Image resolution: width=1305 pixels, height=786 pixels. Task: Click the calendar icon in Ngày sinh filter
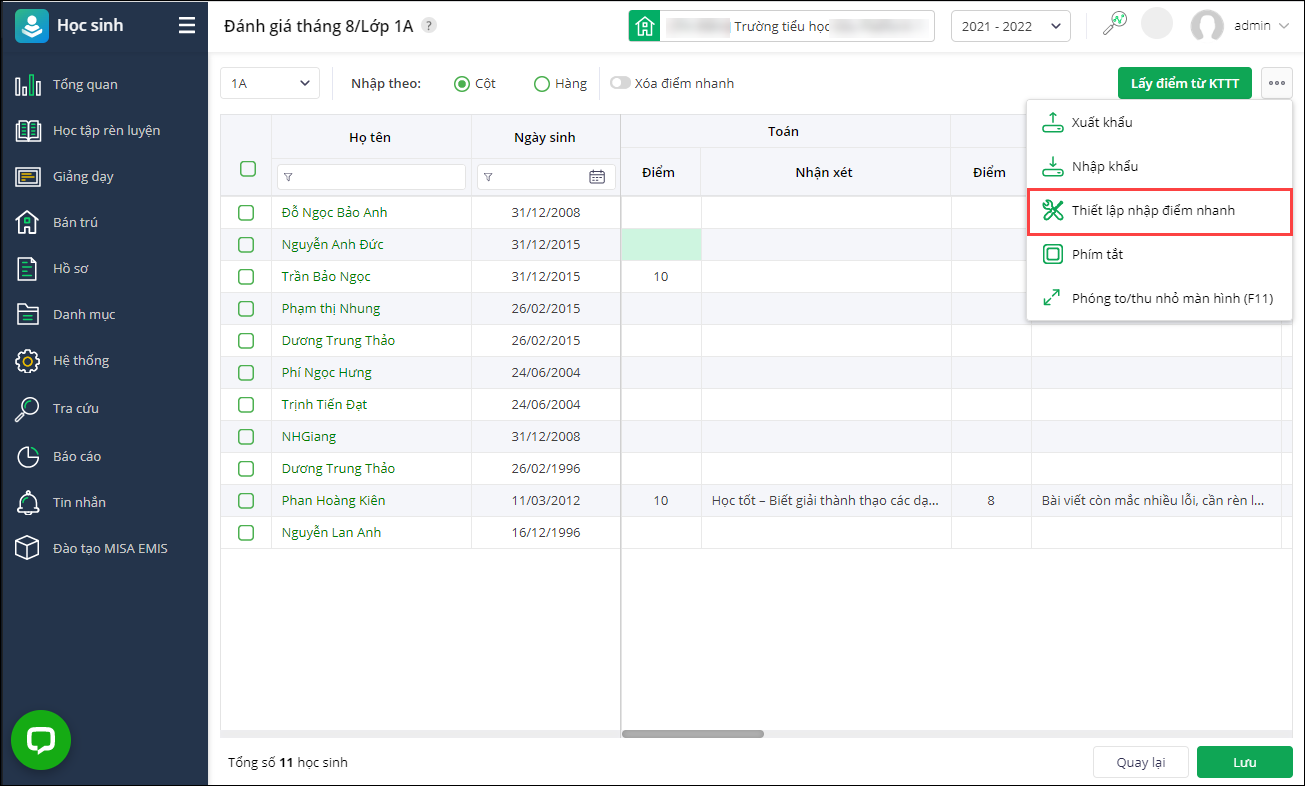[x=597, y=177]
